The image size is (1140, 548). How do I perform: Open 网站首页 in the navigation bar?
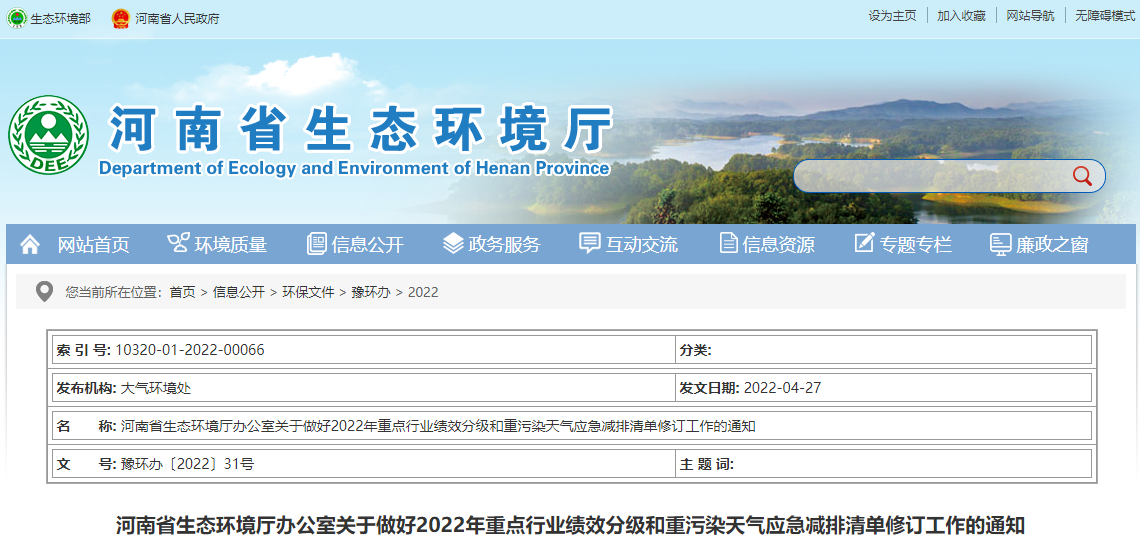coord(93,245)
